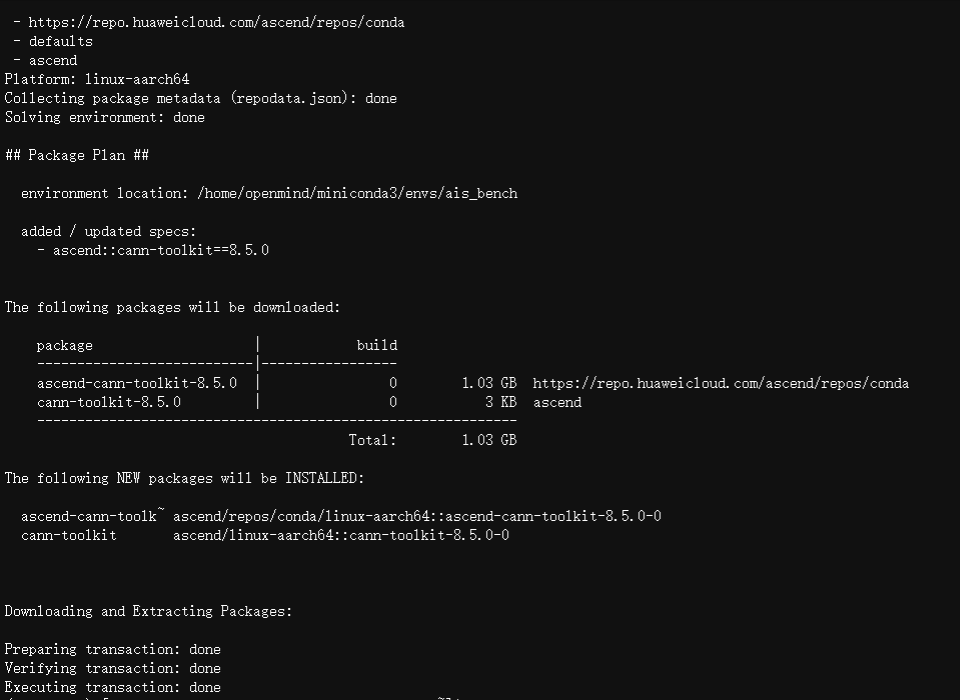The image size is (960, 700).
Task: Click the "Solving environment: done" line
Action: pos(104,117)
